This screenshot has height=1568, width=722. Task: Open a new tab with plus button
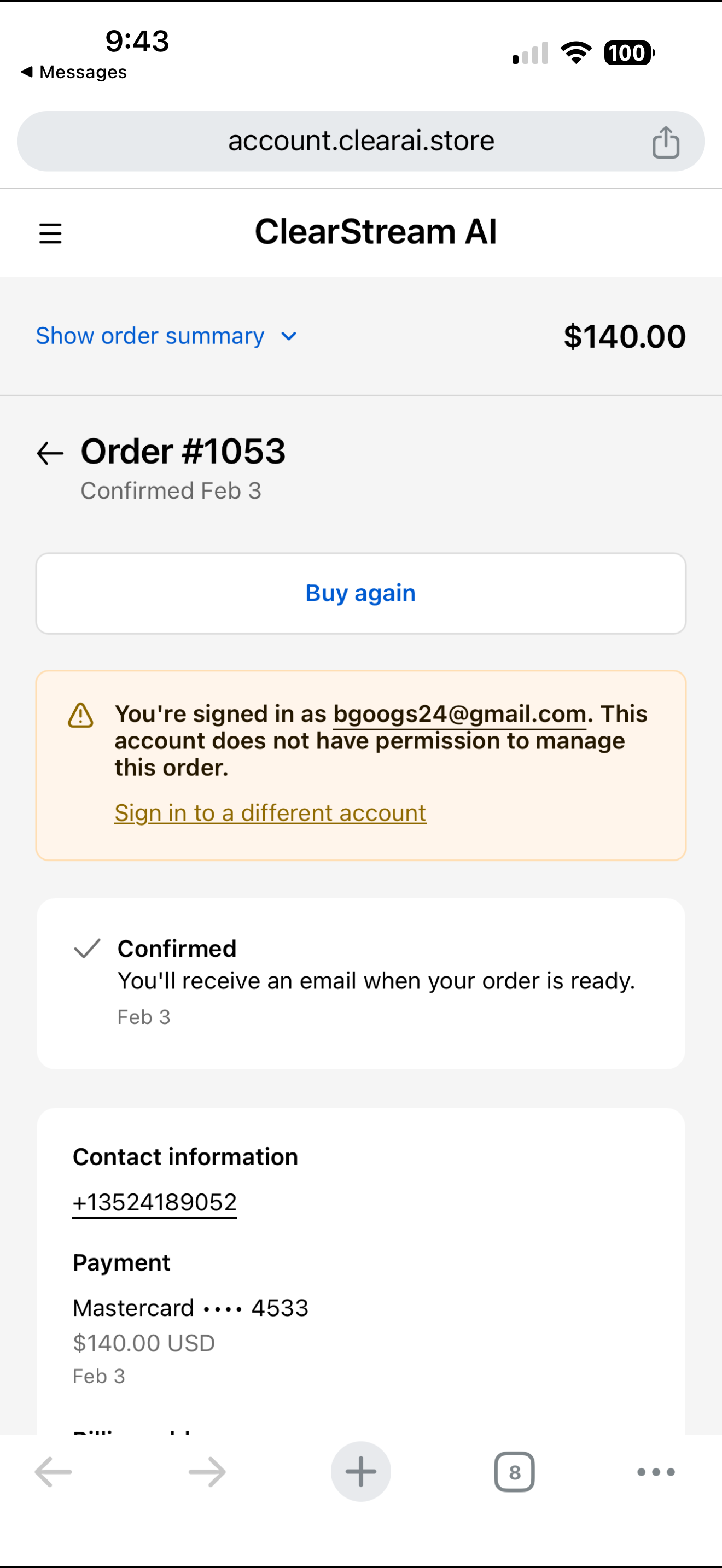[360, 1472]
